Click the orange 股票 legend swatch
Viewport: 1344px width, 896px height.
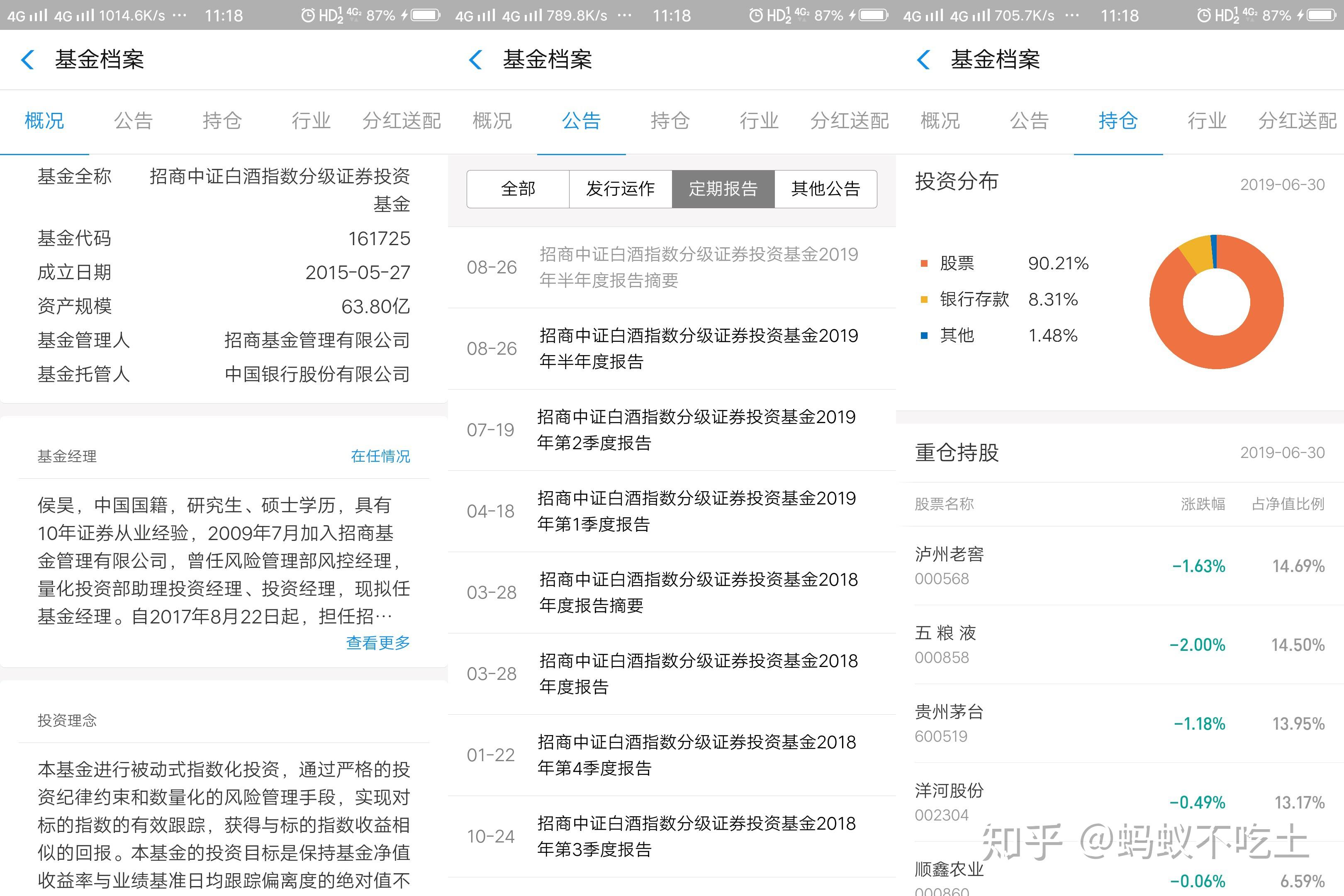click(x=924, y=263)
